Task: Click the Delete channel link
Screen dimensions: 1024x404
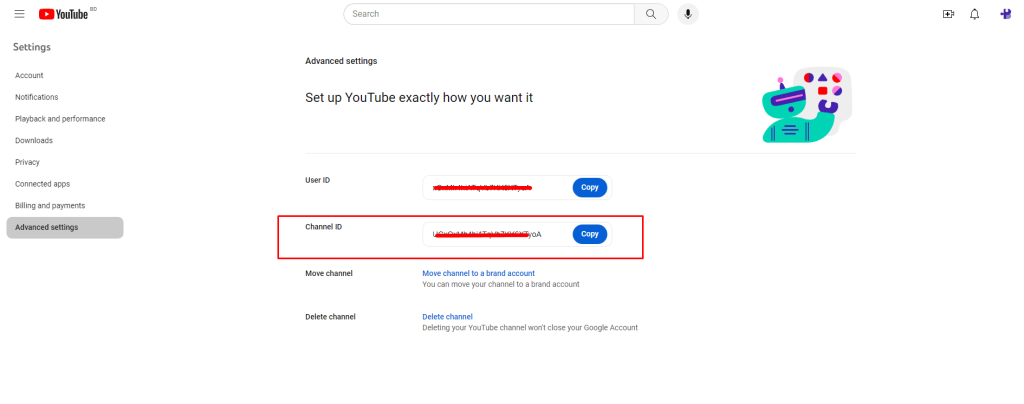Action: (x=447, y=317)
